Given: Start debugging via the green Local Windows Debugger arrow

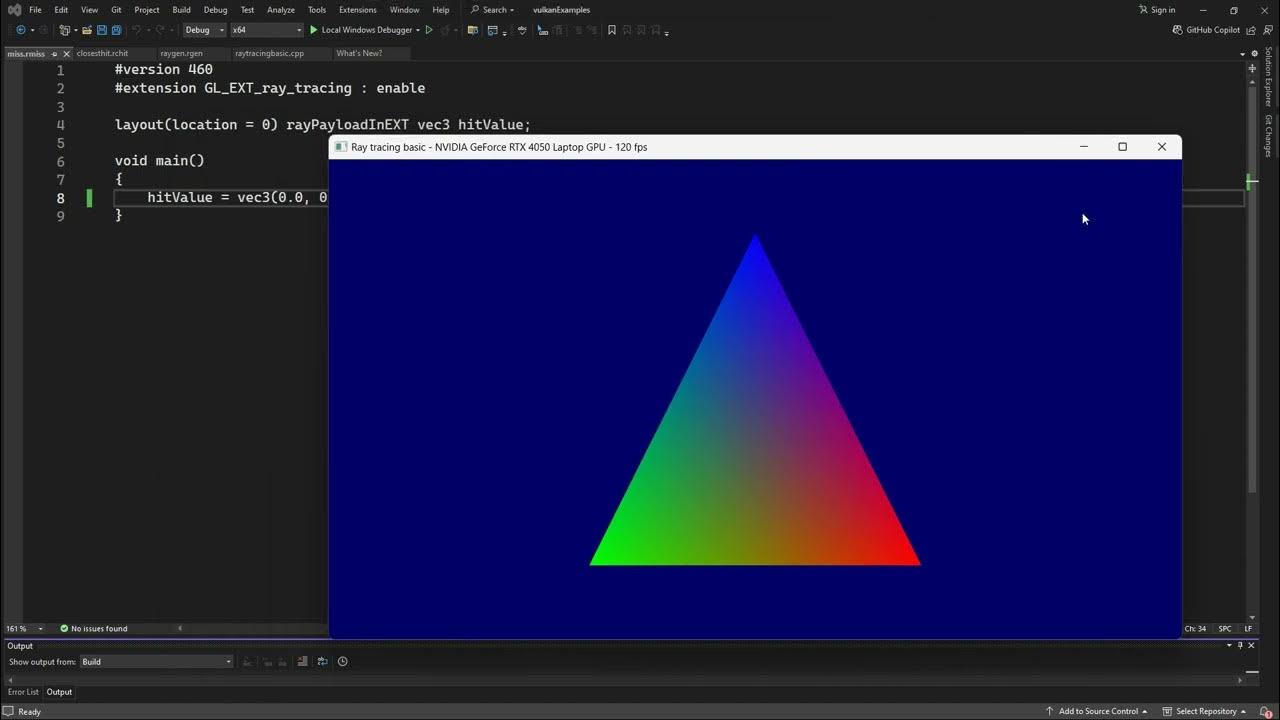Looking at the screenshot, I should 312,30.
